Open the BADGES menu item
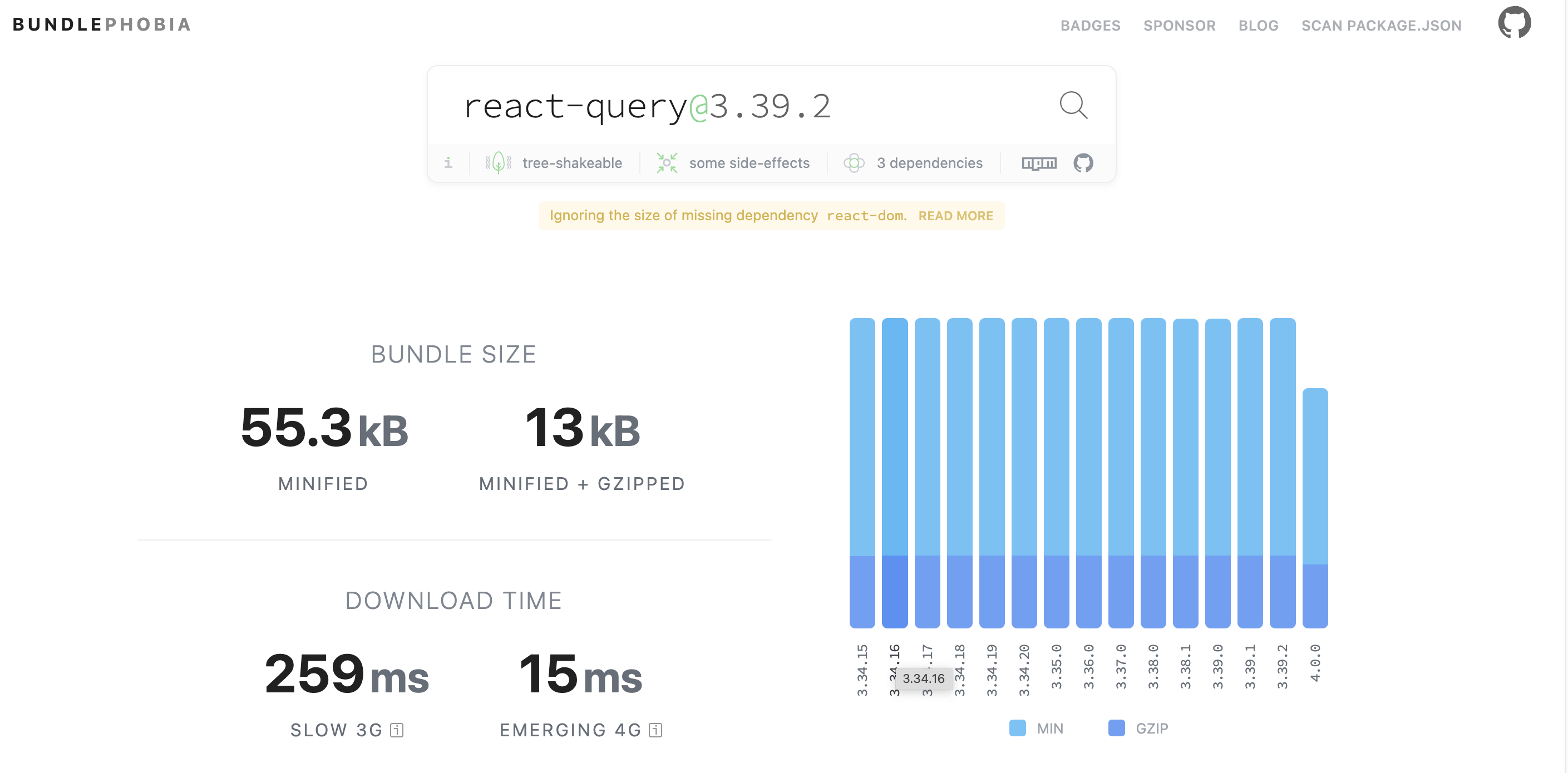 pos(1090,26)
